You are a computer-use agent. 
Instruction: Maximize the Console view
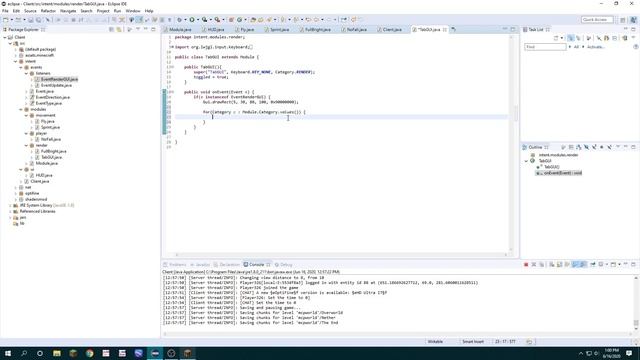click(x=633, y=264)
